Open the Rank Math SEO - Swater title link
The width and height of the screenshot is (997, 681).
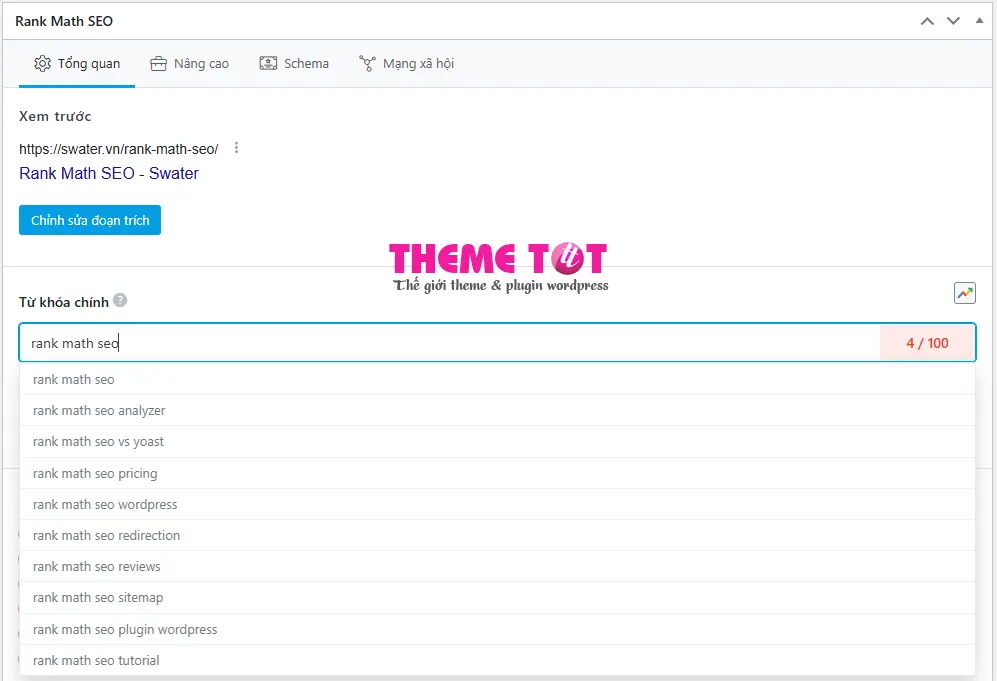[x=109, y=174]
